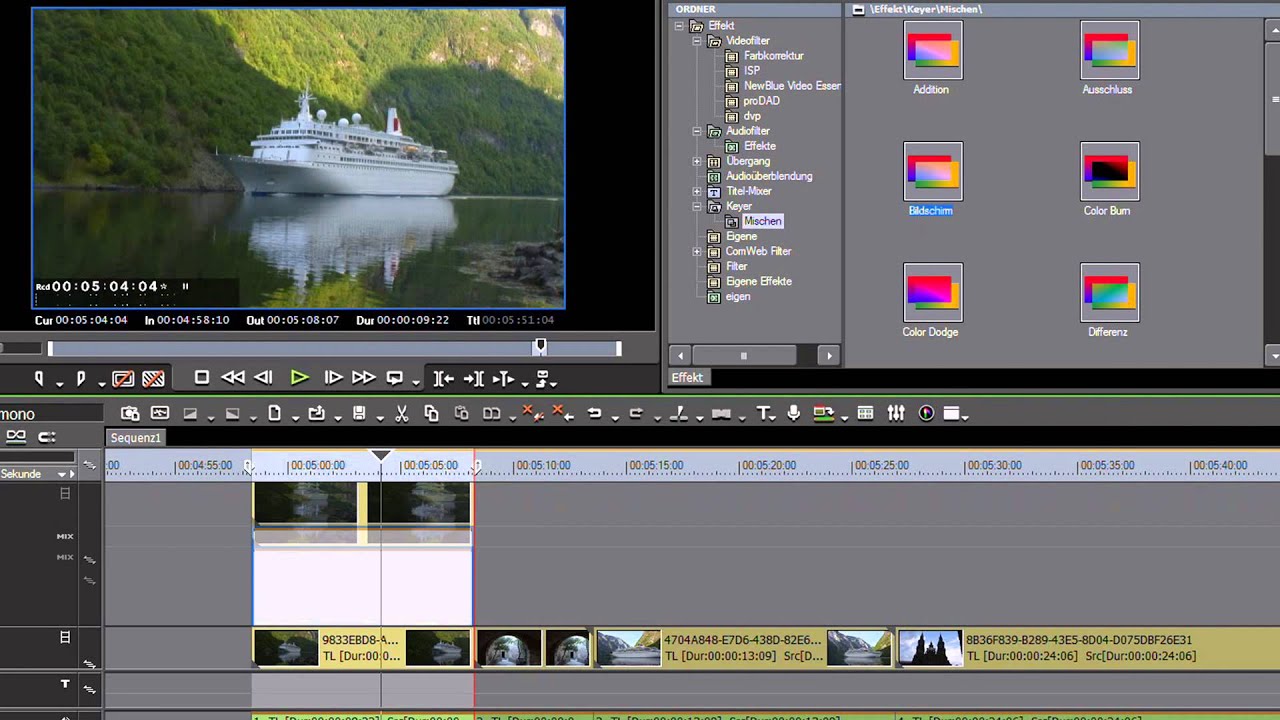Viewport: 1280px width, 720px height.
Task: Expand the Übergang folder
Action: pos(698,161)
